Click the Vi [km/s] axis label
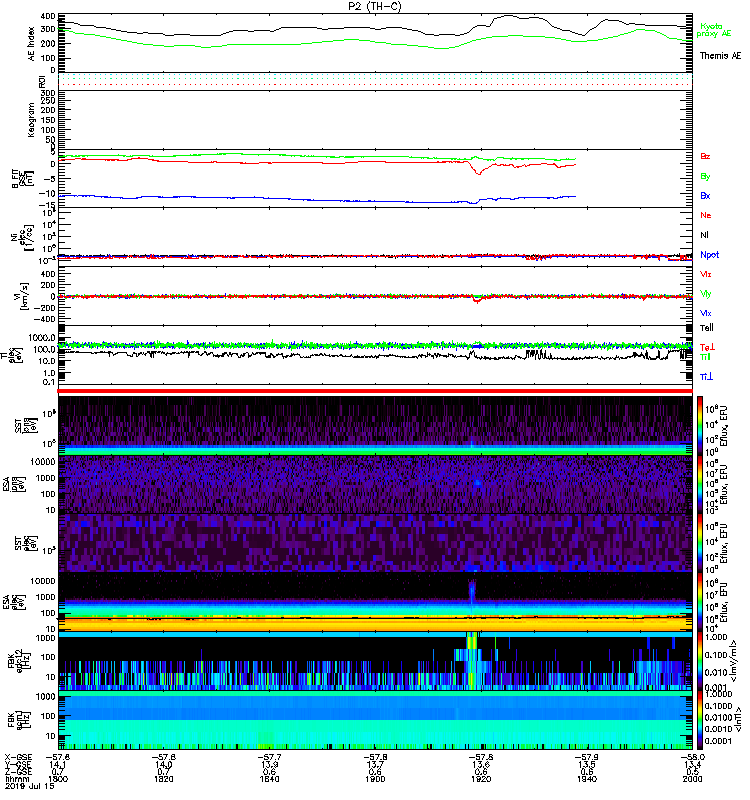Image resolution: width=750 pixels, height=800 pixels. coord(22,295)
